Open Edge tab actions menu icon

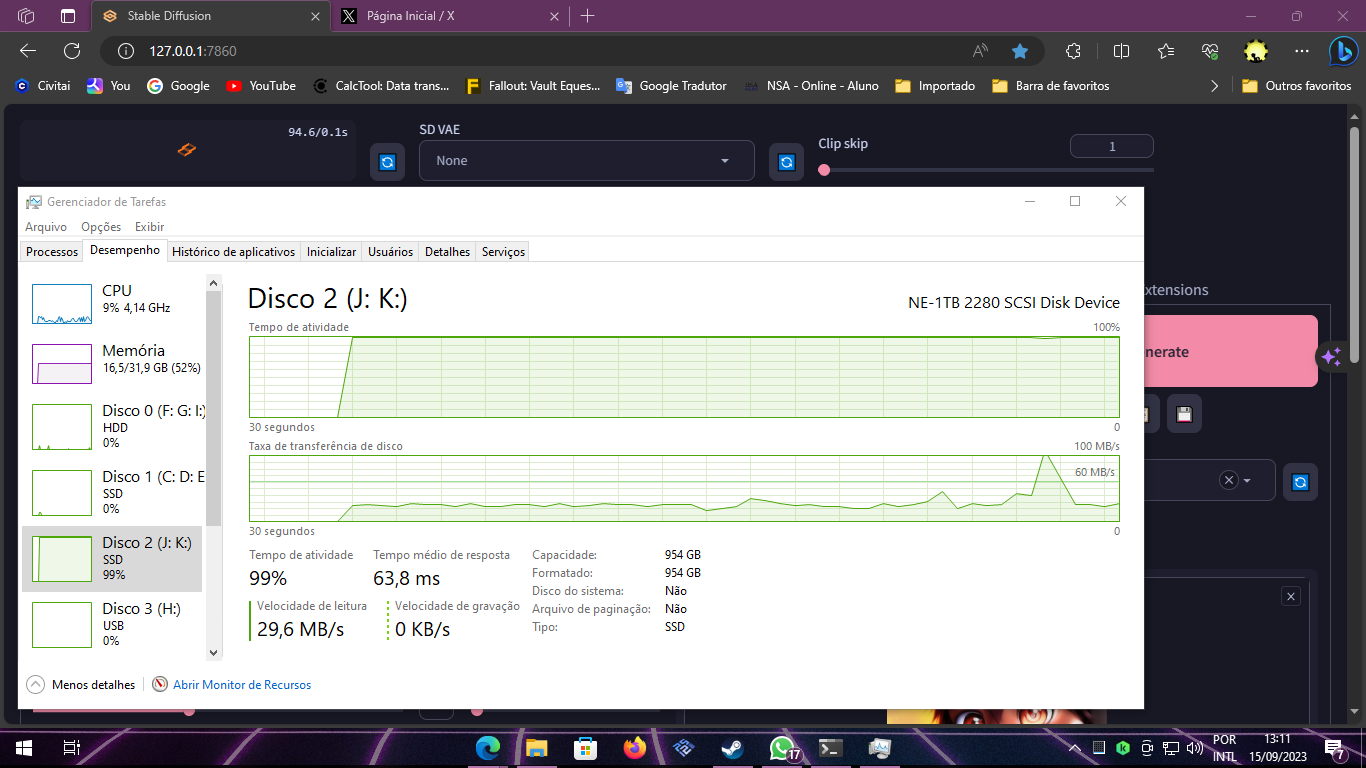pyautogui.click(x=68, y=16)
